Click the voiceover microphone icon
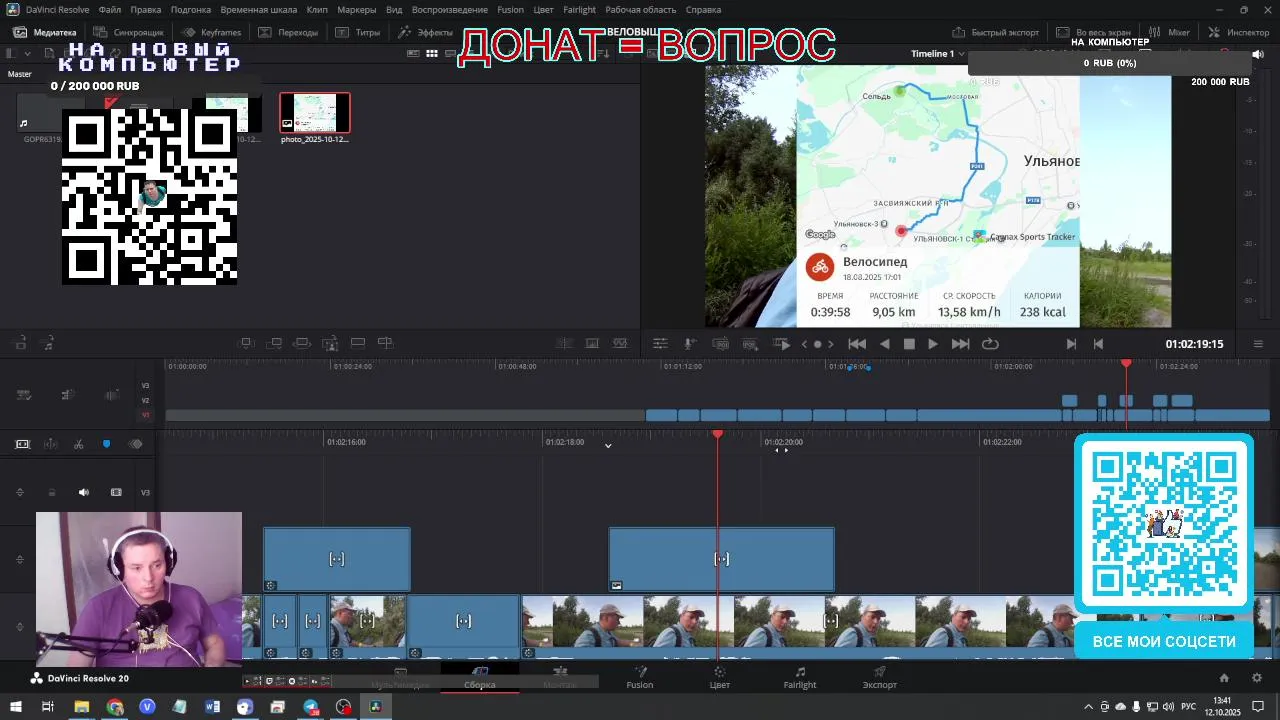1280x720 pixels. point(690,344)
